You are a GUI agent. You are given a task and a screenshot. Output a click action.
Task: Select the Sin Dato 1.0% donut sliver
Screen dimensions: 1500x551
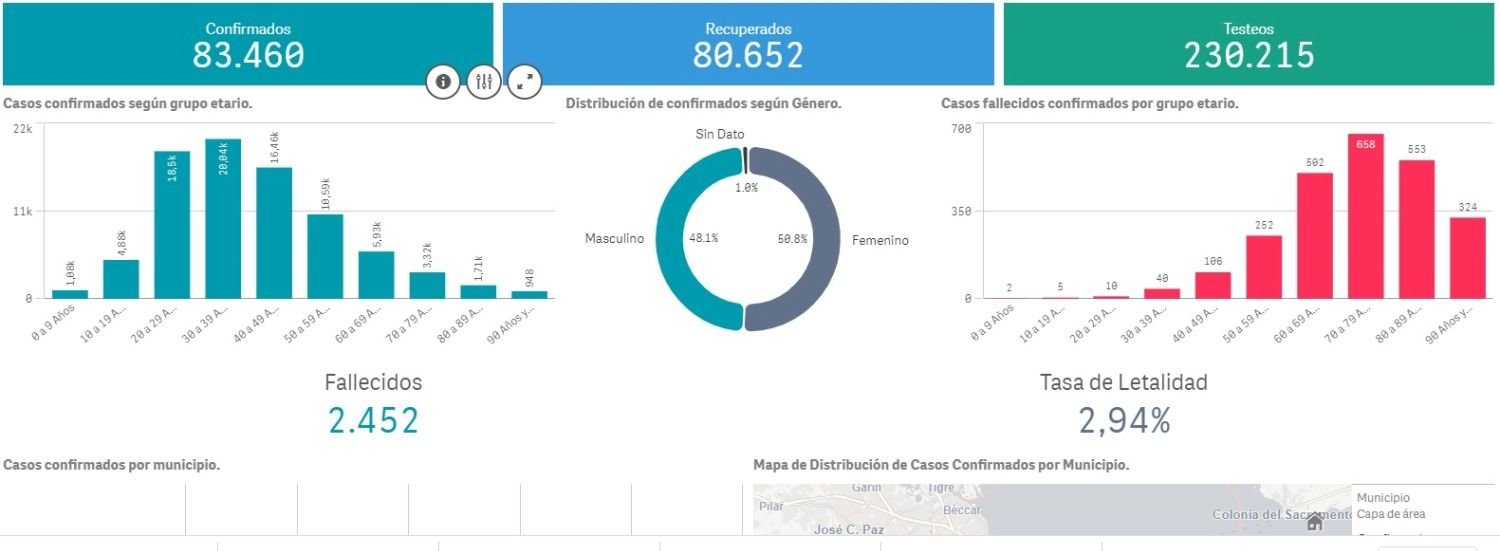746,161
